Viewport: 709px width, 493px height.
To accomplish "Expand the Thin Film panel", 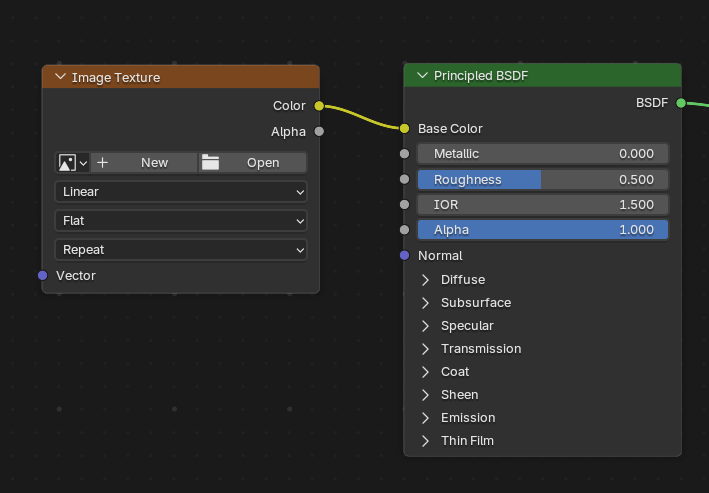I will tap(425, 441).
